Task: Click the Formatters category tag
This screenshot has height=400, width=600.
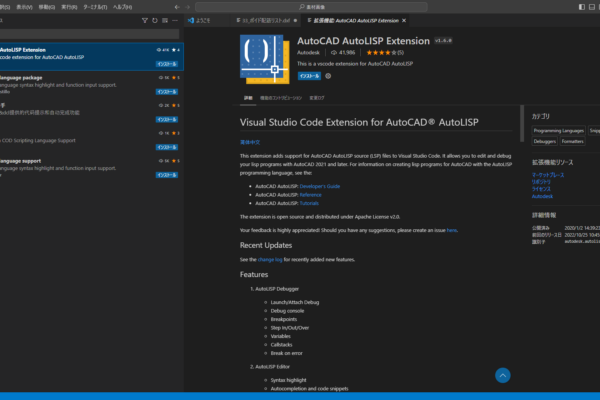Action: (572, 141)
